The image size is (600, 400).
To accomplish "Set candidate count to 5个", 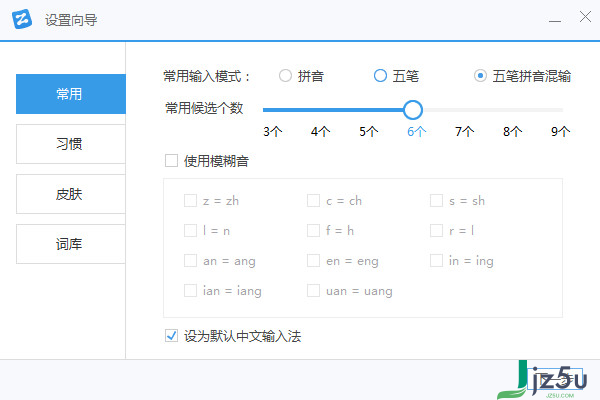I will 368,132.
